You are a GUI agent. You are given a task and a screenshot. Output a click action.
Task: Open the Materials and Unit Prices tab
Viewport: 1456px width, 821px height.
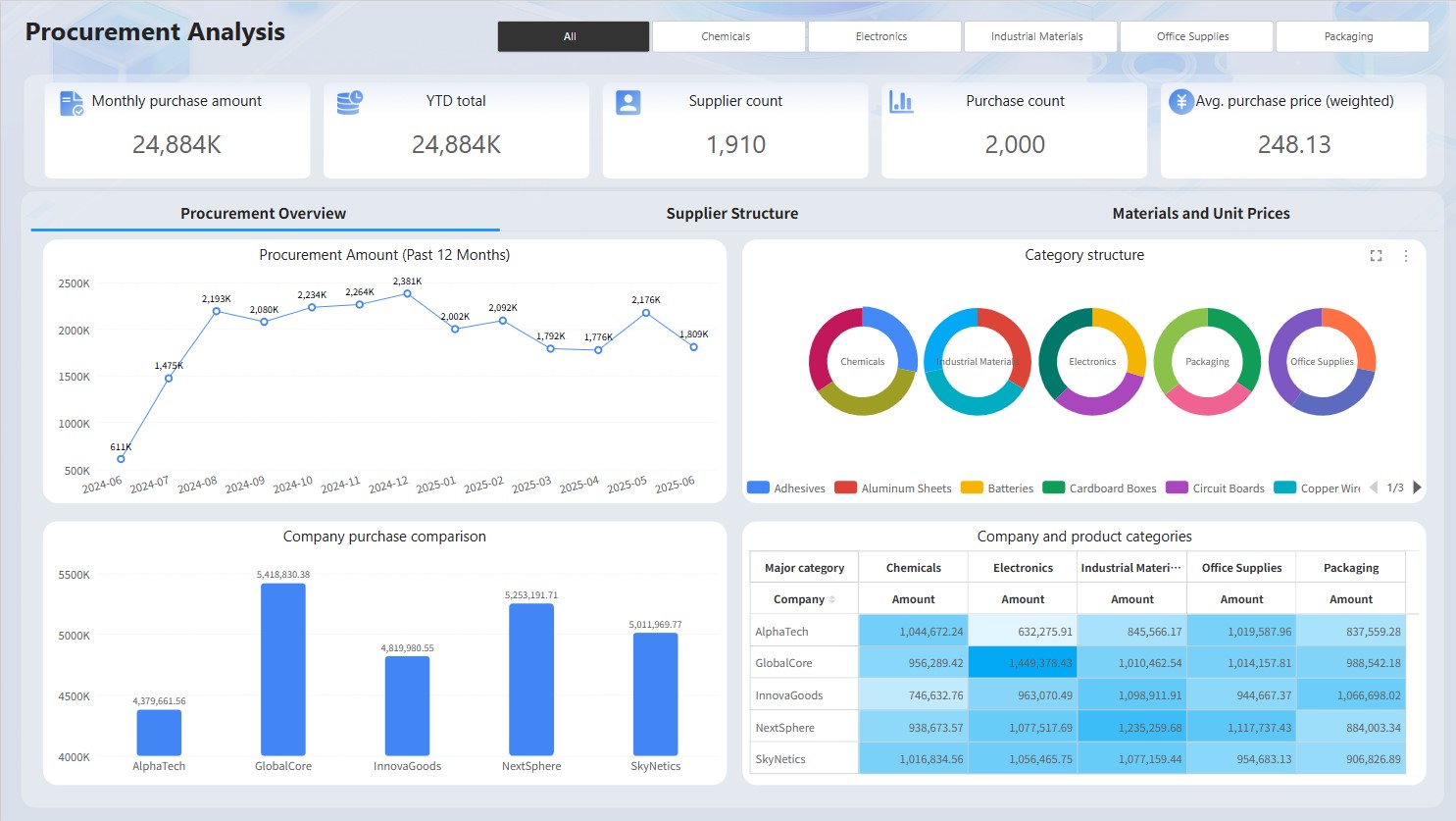pyautogui.click(x=1201, y=213)
